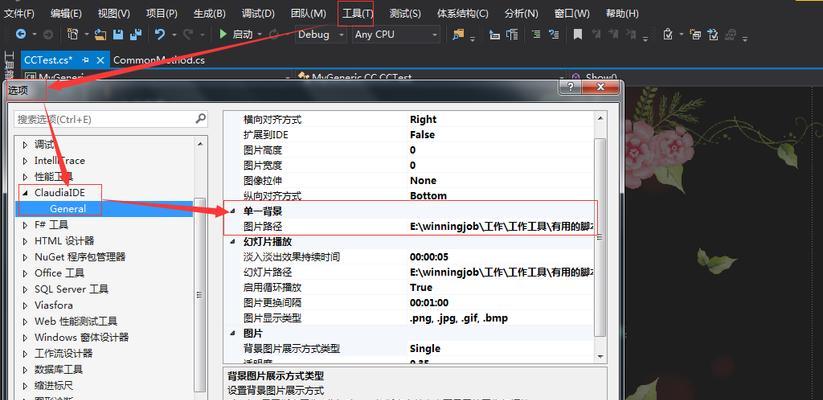Click the Open File folder icon

pyautogui.click(x=100, y=34)
